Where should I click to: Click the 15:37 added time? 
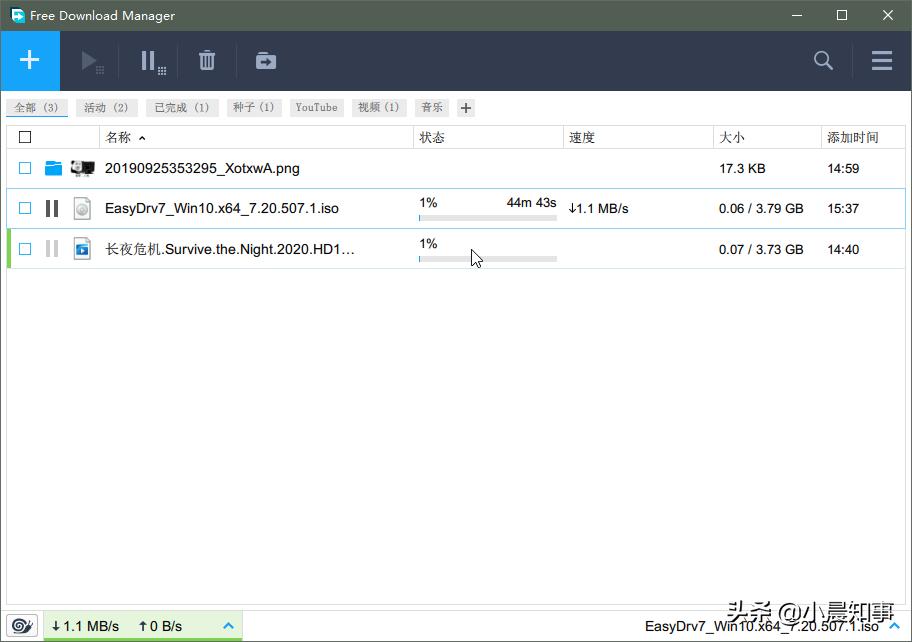843,208
